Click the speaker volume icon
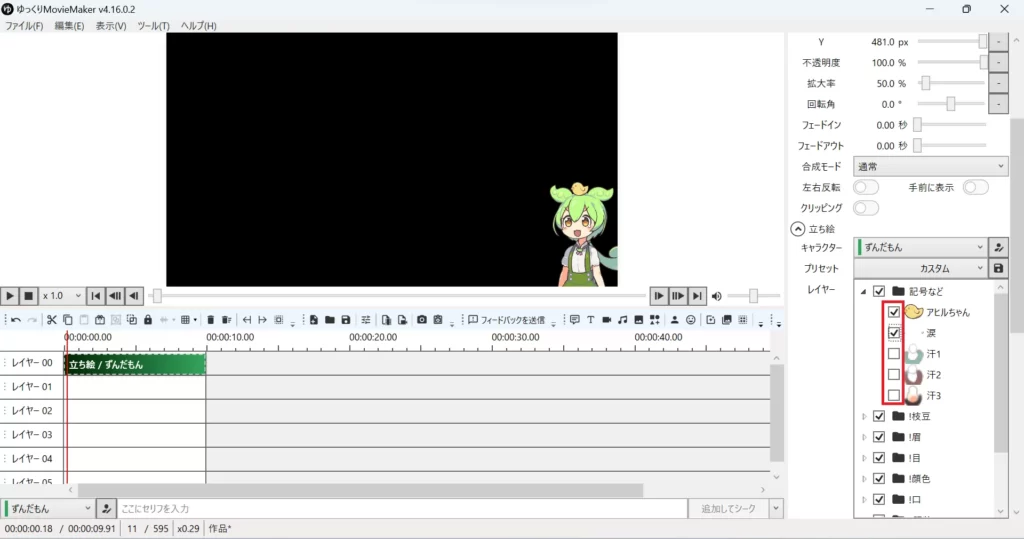Screen dimensions: 1024x539 pyautogui.click(x=716, y=297)
